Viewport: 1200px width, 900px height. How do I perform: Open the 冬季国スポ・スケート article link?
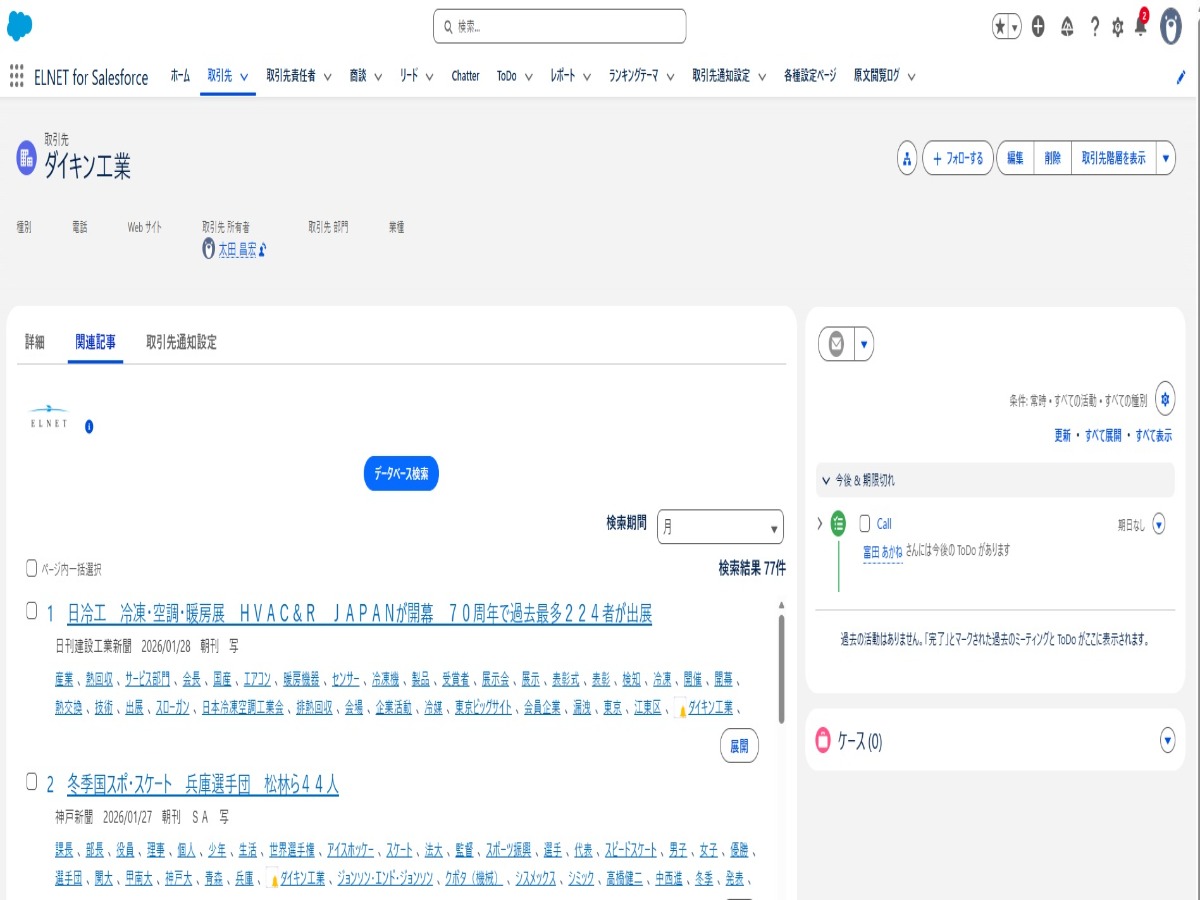[202, 785]
